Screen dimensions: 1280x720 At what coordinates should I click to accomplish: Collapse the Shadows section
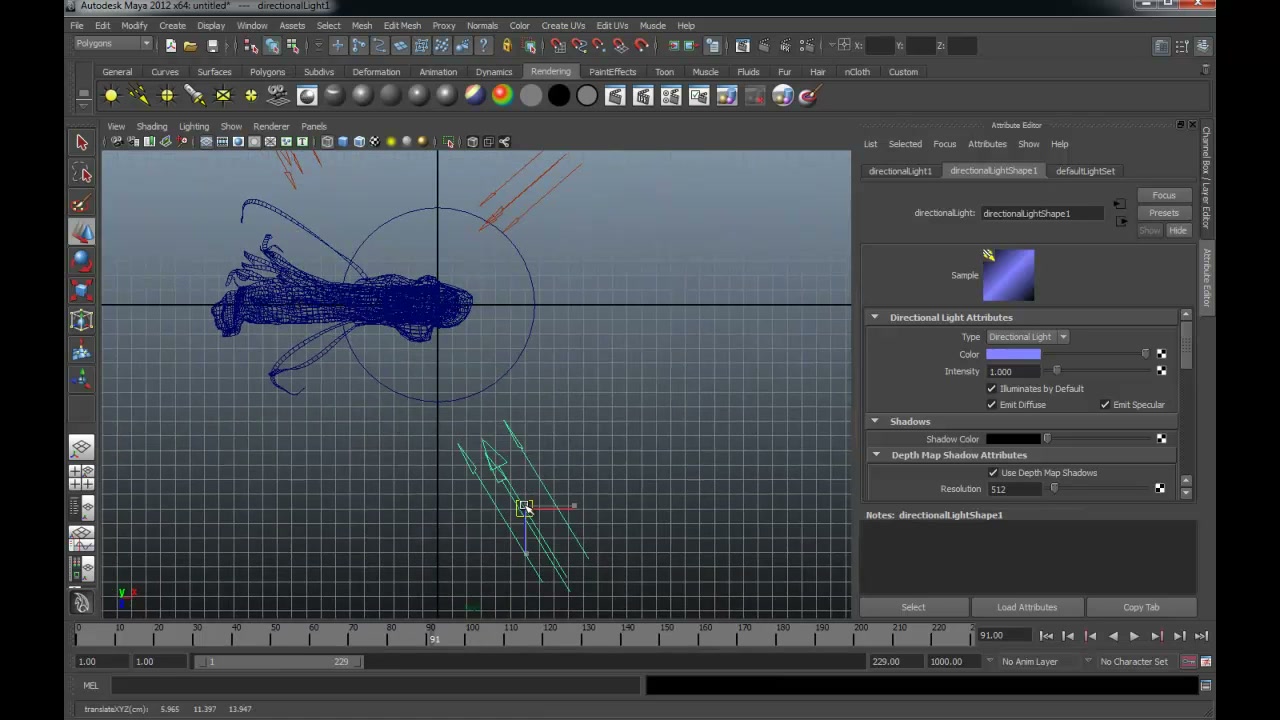point(875,422)
